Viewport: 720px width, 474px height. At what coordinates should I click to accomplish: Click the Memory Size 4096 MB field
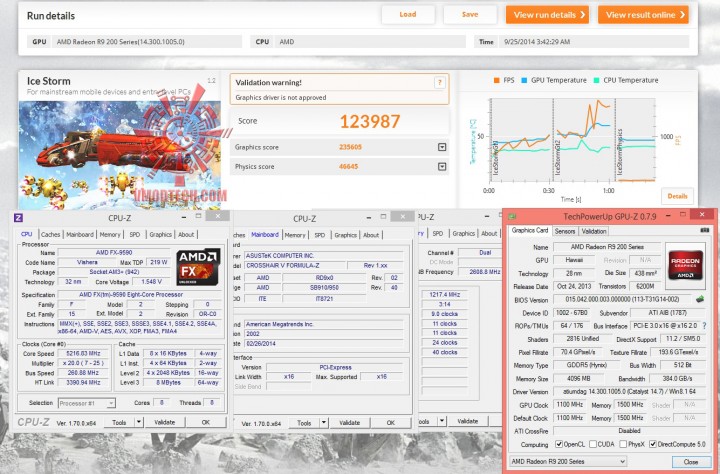[579, 379]
